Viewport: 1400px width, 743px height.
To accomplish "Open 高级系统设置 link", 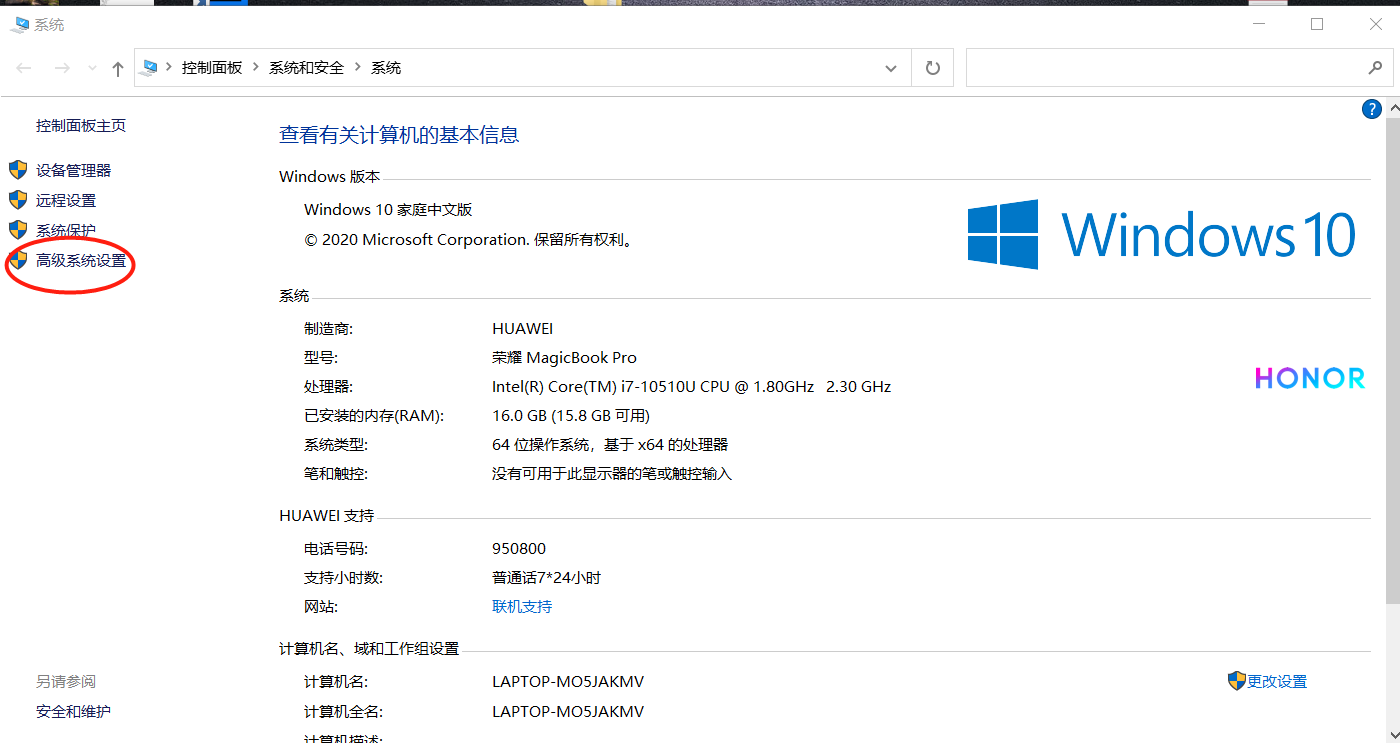I will [81, 261].
